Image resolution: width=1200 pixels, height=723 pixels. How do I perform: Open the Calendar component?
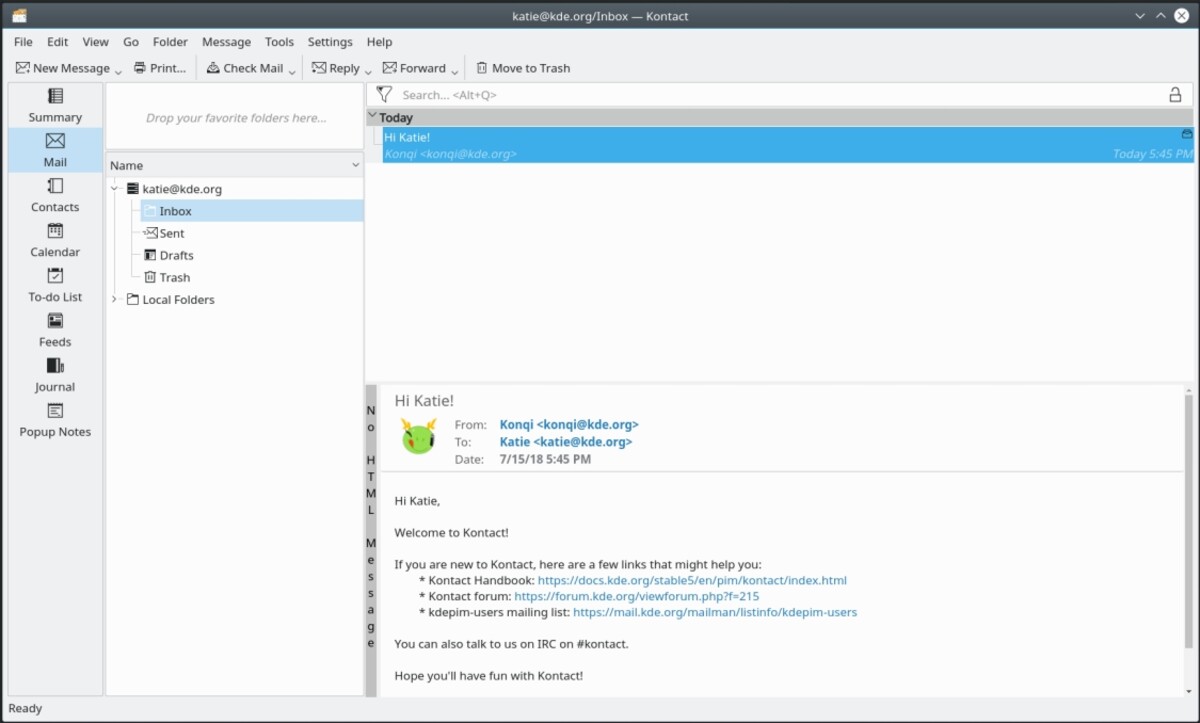[x=55, y=240]
